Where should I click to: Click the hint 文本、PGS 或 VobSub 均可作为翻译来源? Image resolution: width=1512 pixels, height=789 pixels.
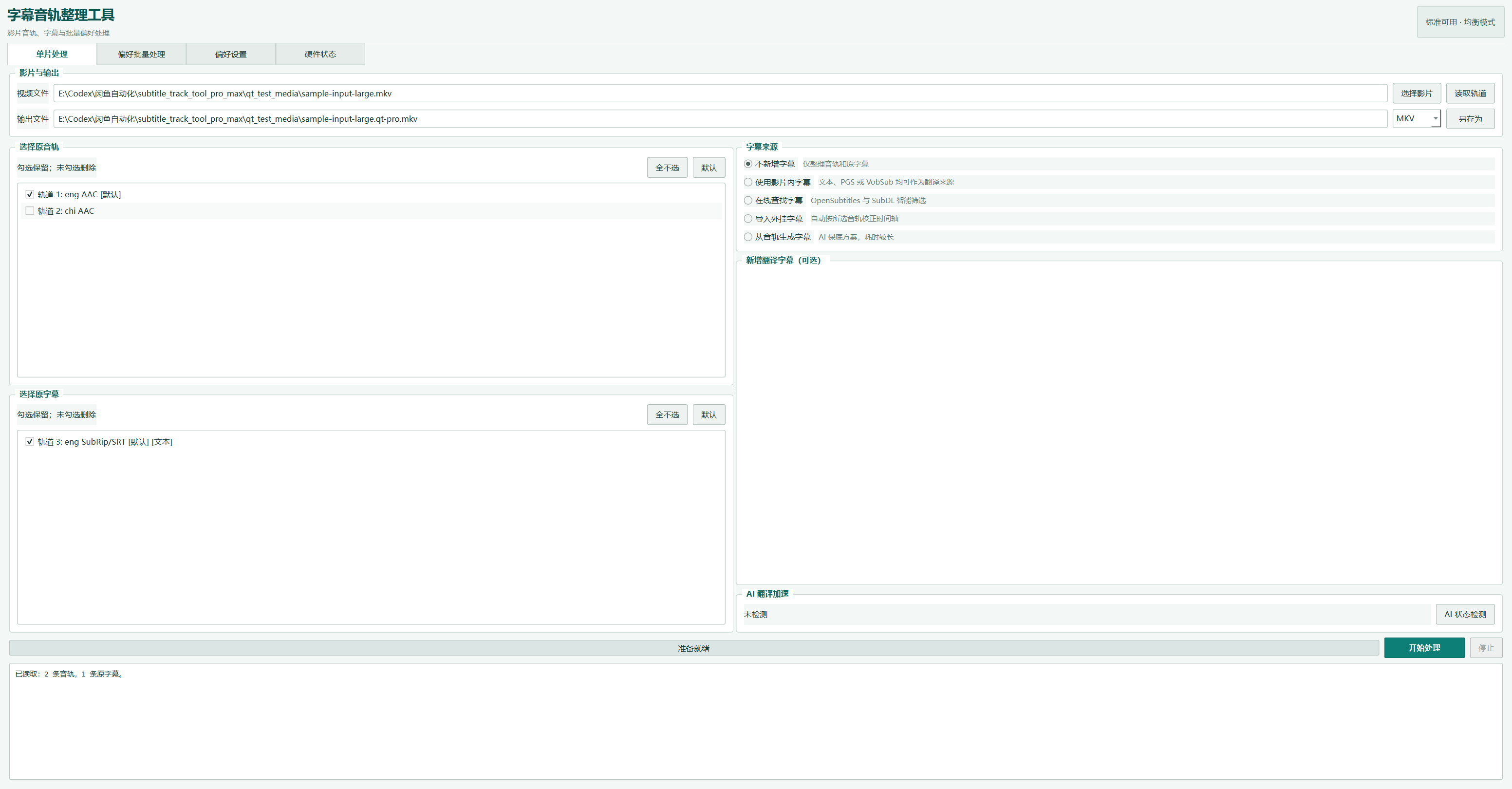[886, 182]
